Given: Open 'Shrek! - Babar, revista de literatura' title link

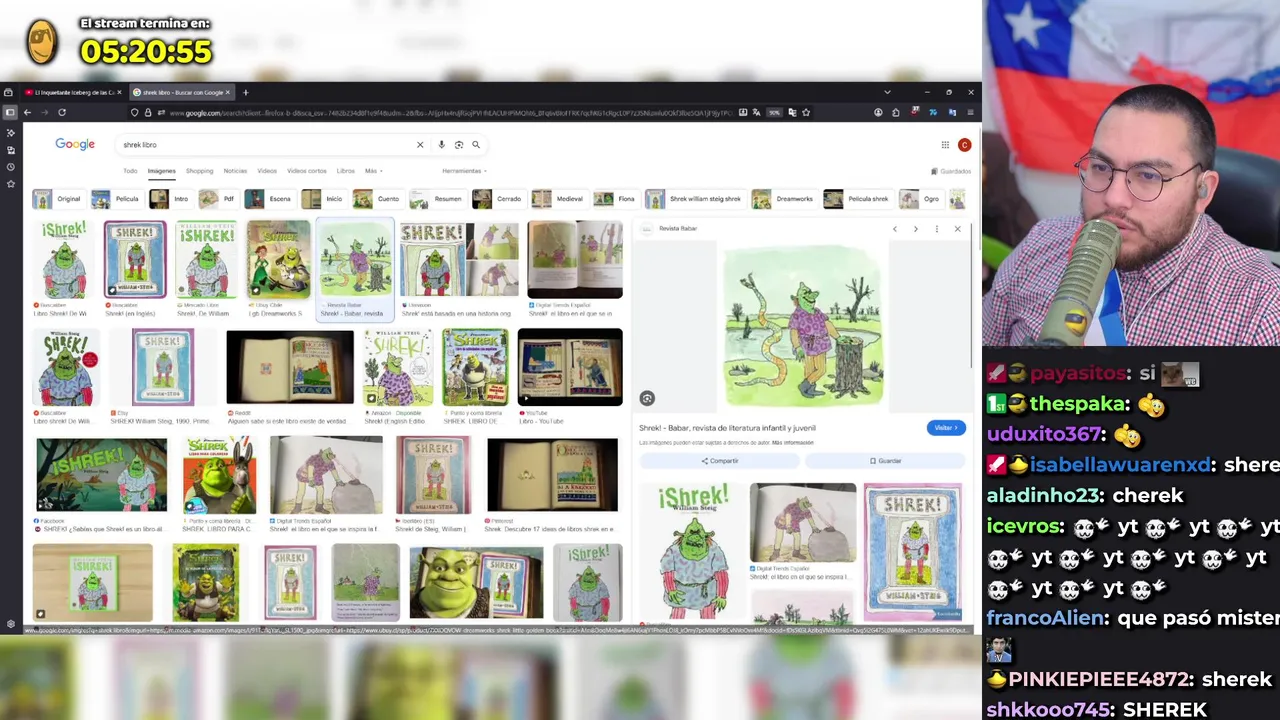Looking at the screenshot, I should point(727,428).
